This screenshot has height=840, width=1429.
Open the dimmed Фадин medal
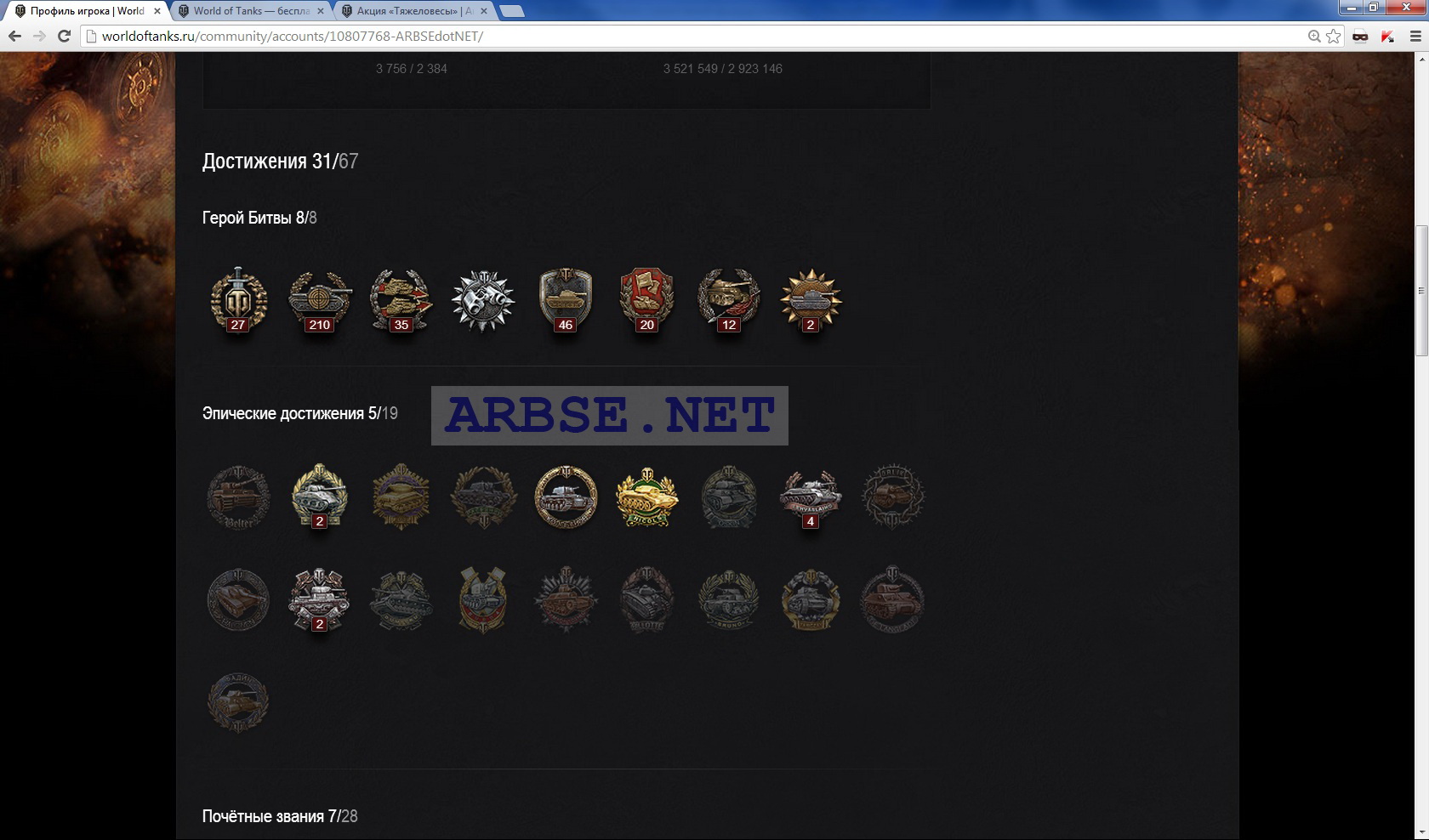238,702
